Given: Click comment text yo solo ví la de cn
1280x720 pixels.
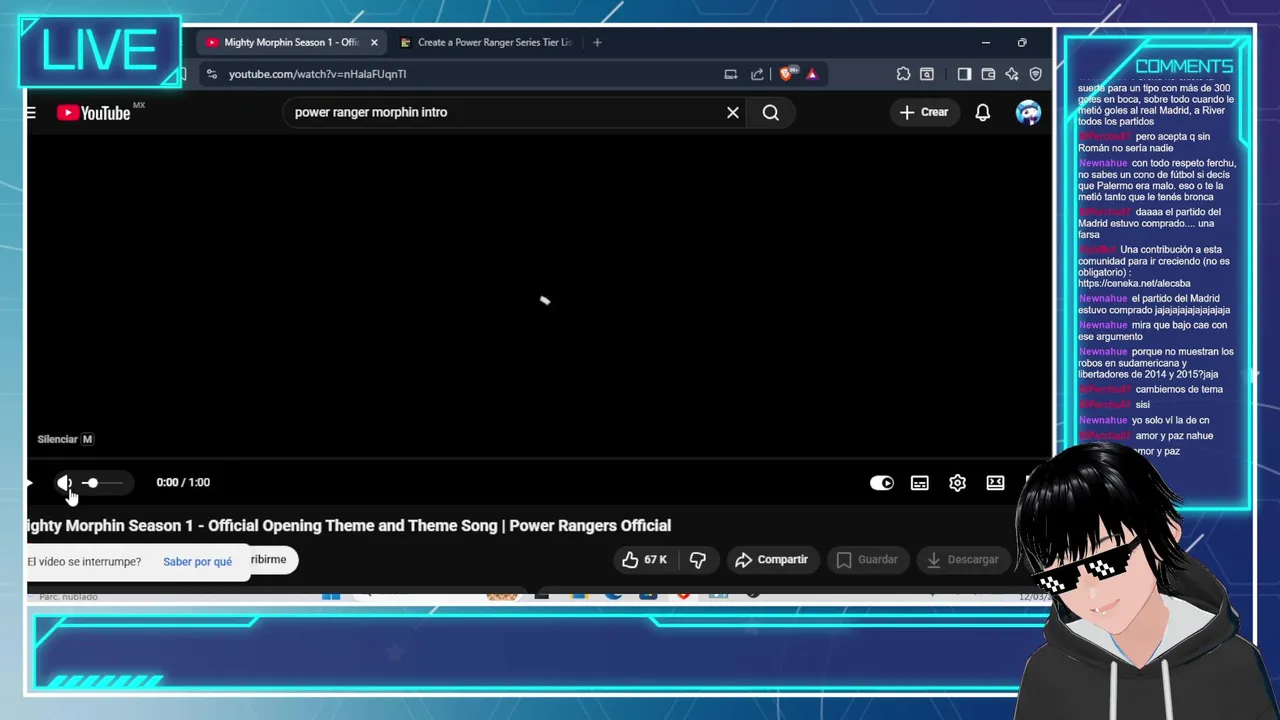Looking at the screenshot, I should (1172, 421).
